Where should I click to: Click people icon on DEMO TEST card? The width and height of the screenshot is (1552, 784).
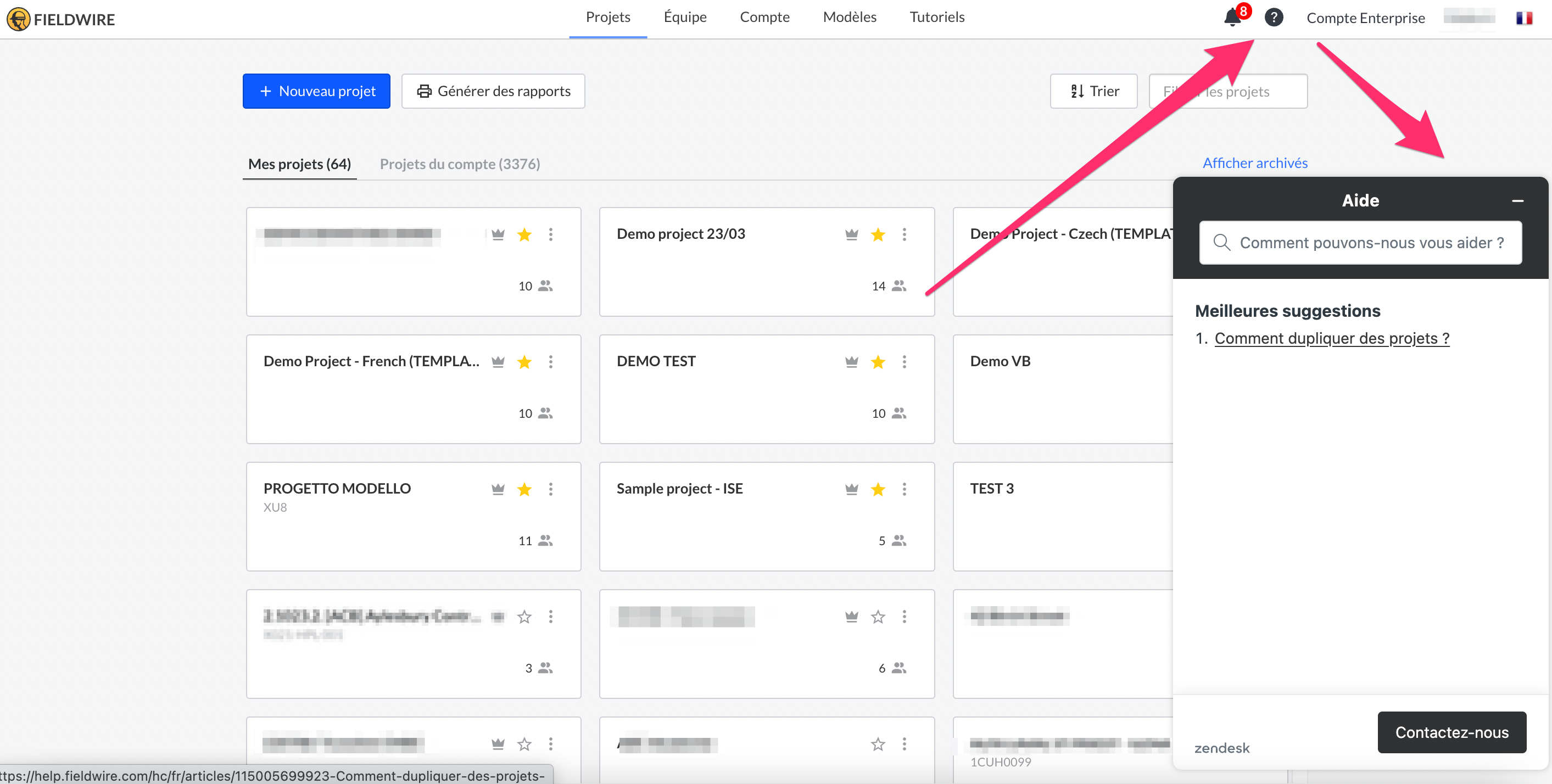(x=898, y=413)
